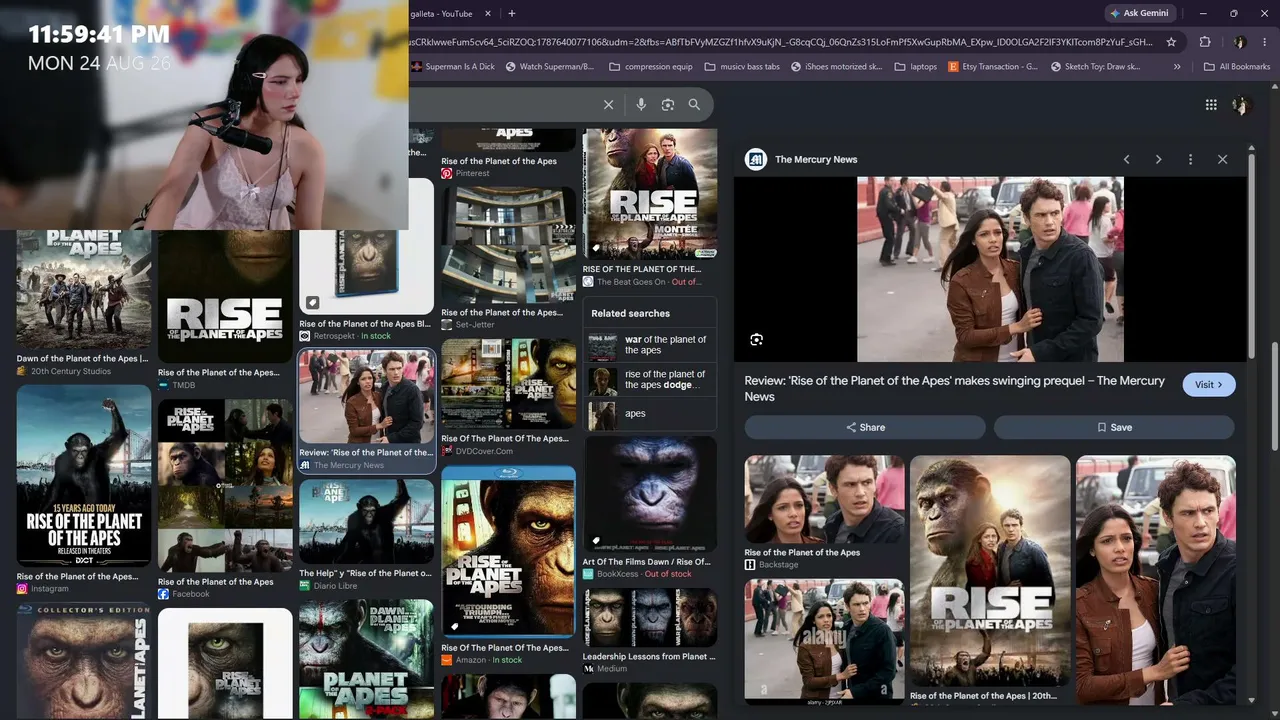Open the Sketch Toy: Draw sk... bookmark
The height and width of the screenshot is (720, 1280).
click(x=1095, y=67)
